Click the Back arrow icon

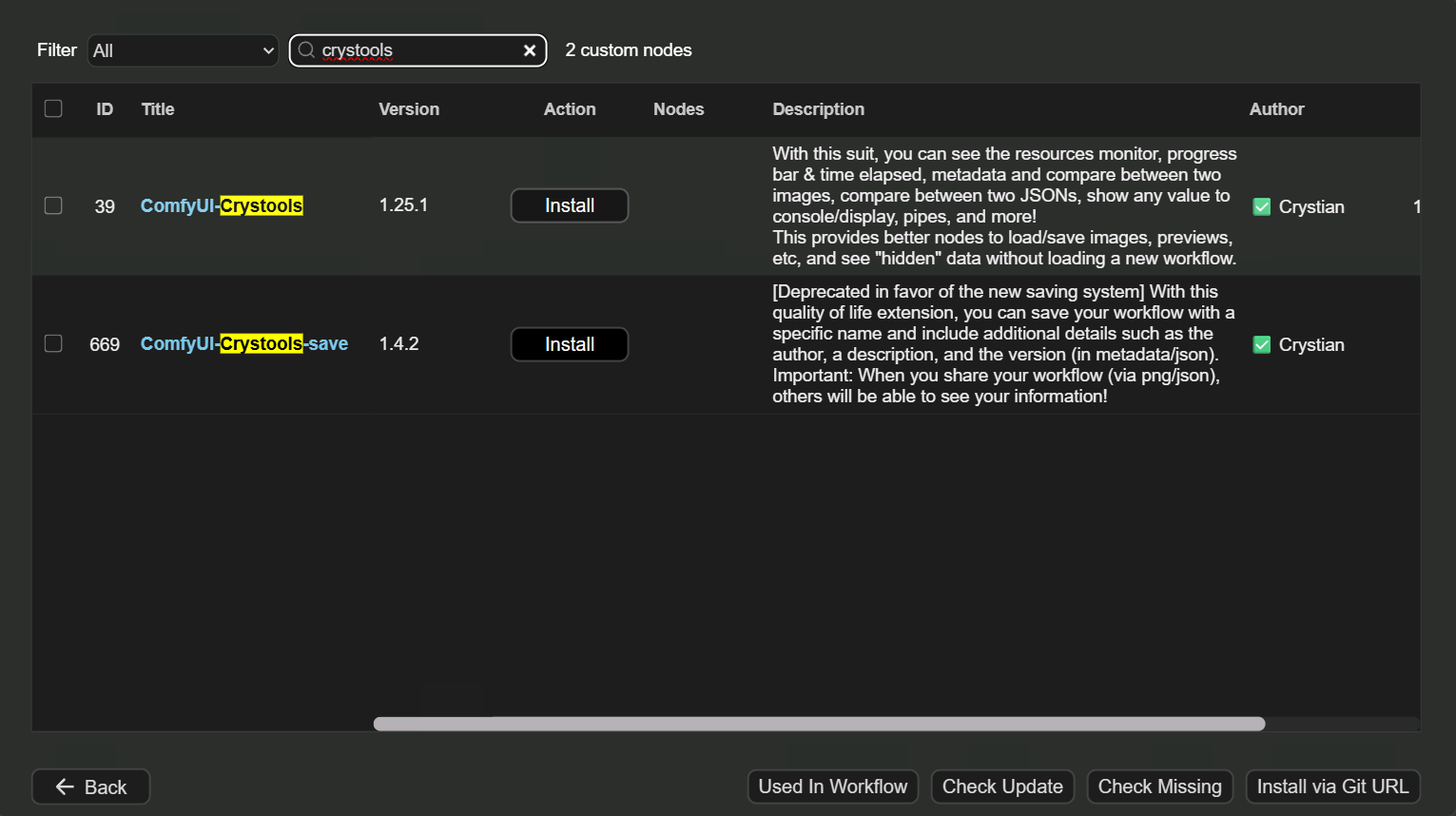click(x=65, y=787)
